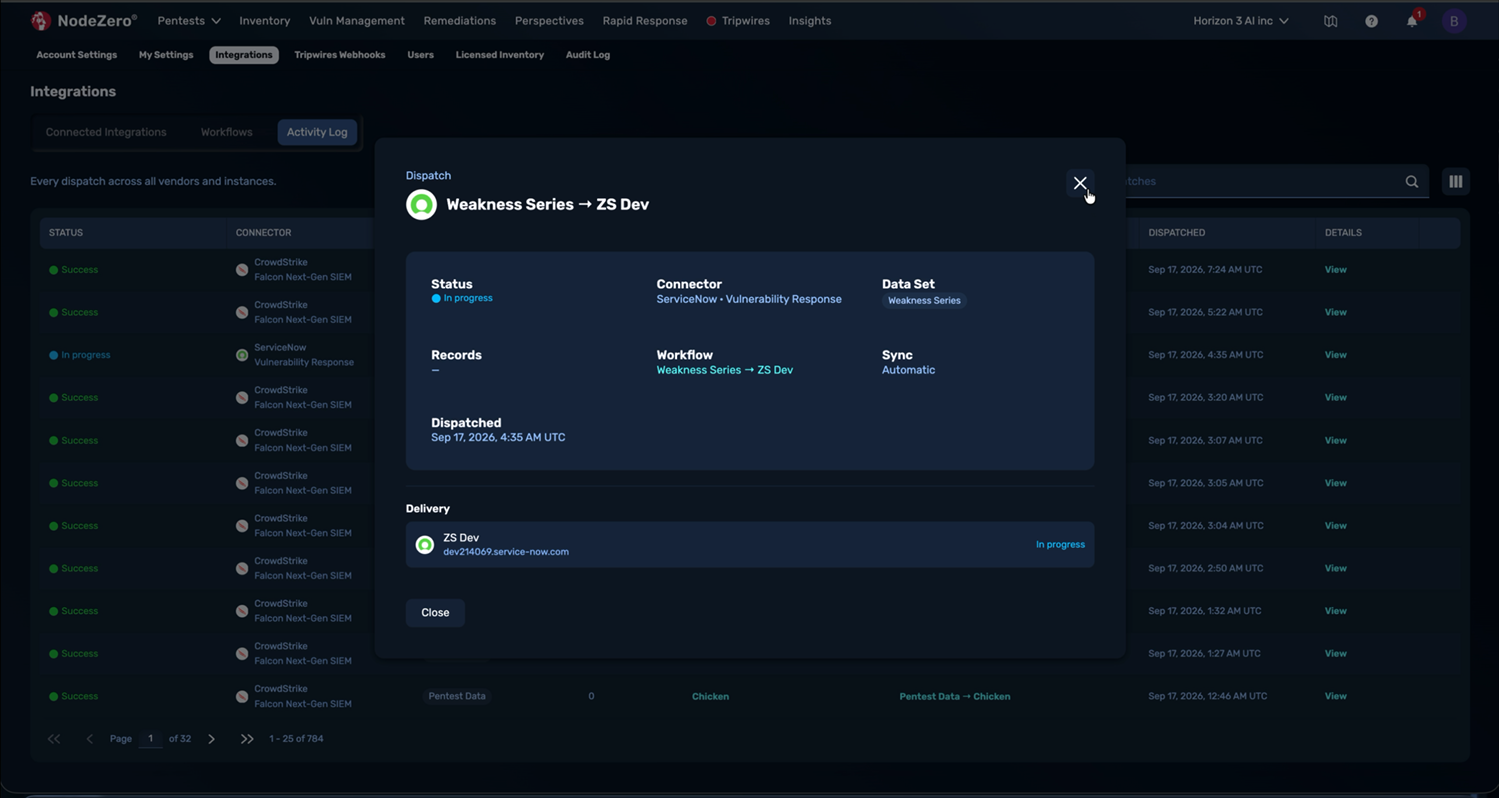Open the Audit Log tab
Image resolution: width=1499 pixels, height=798 pixels.
[x=588, y=55]
